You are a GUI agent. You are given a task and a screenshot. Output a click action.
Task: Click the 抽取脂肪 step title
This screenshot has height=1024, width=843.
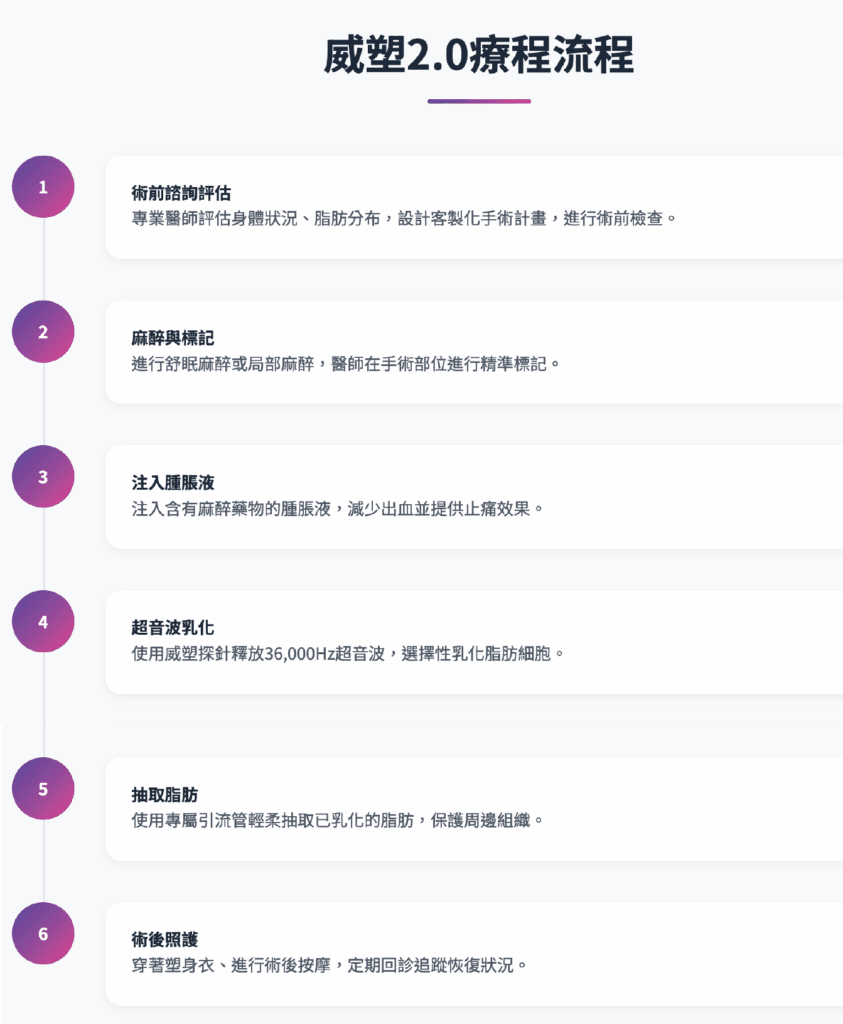coord(165,794)
